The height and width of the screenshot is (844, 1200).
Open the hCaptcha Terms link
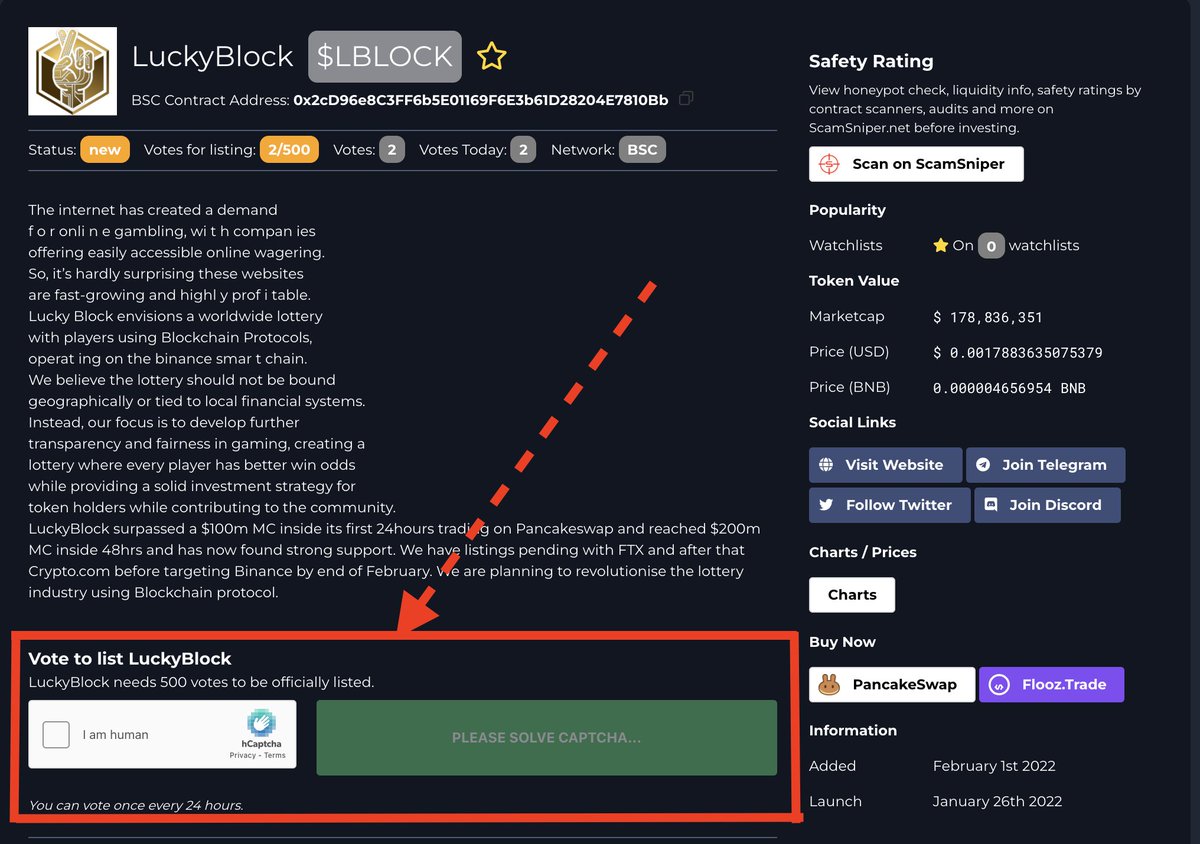point(275,756)
